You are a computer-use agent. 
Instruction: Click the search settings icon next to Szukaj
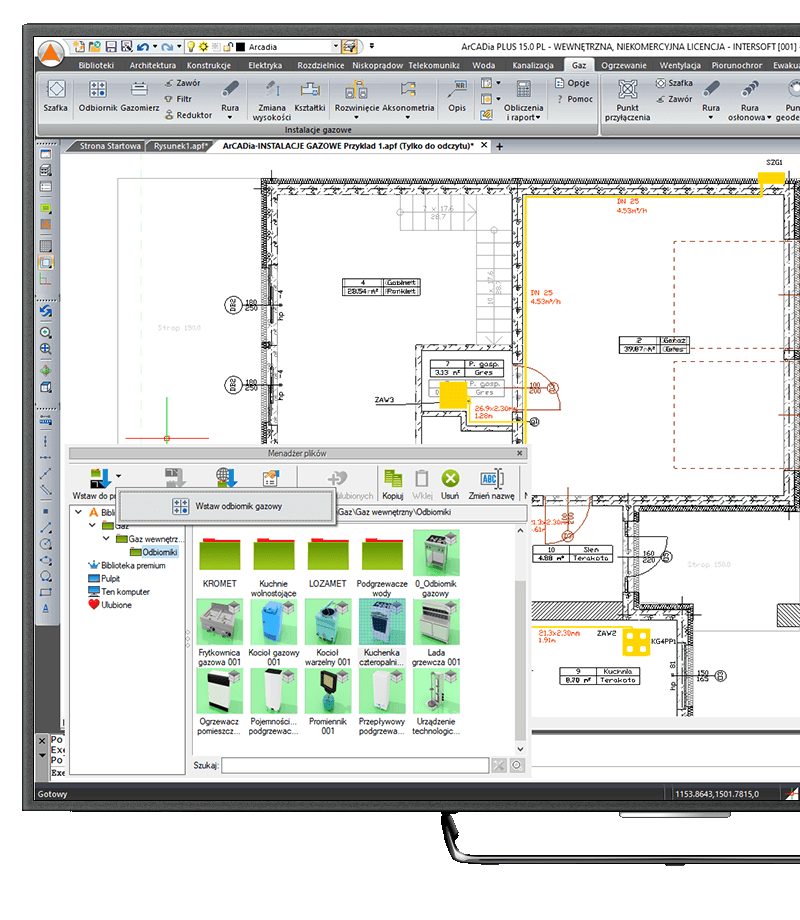point(517,765)
